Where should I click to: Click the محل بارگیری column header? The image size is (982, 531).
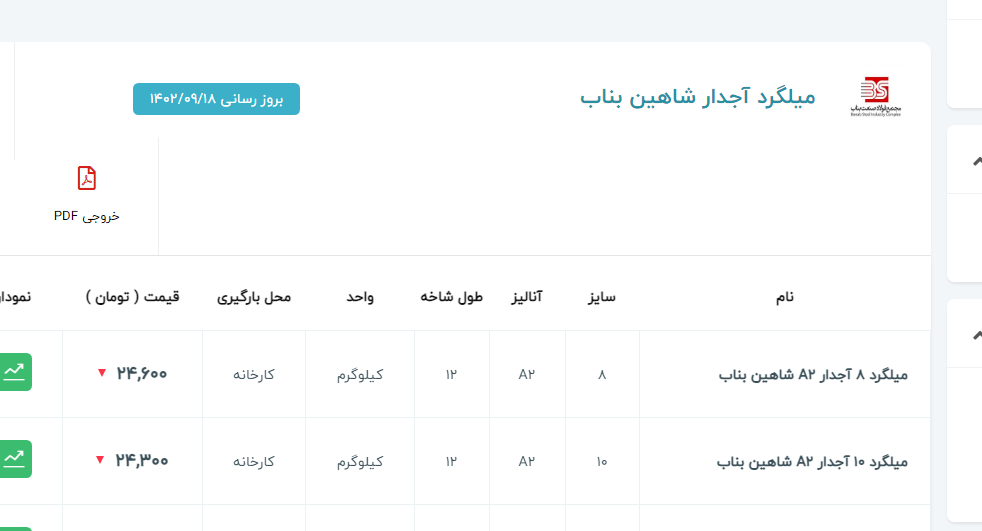[254, 297]
